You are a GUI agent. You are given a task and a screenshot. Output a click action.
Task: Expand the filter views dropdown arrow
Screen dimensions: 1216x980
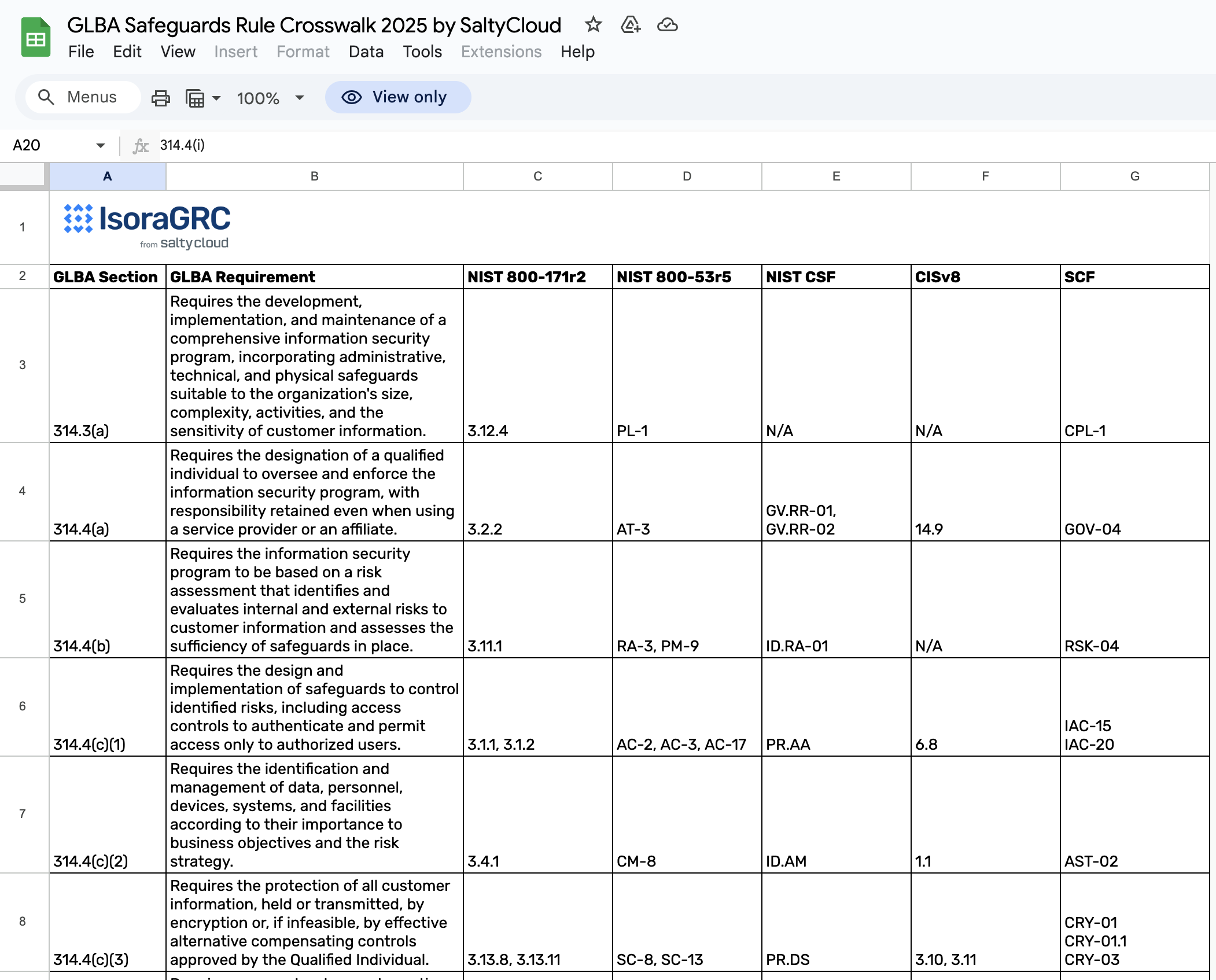(217, 98)
